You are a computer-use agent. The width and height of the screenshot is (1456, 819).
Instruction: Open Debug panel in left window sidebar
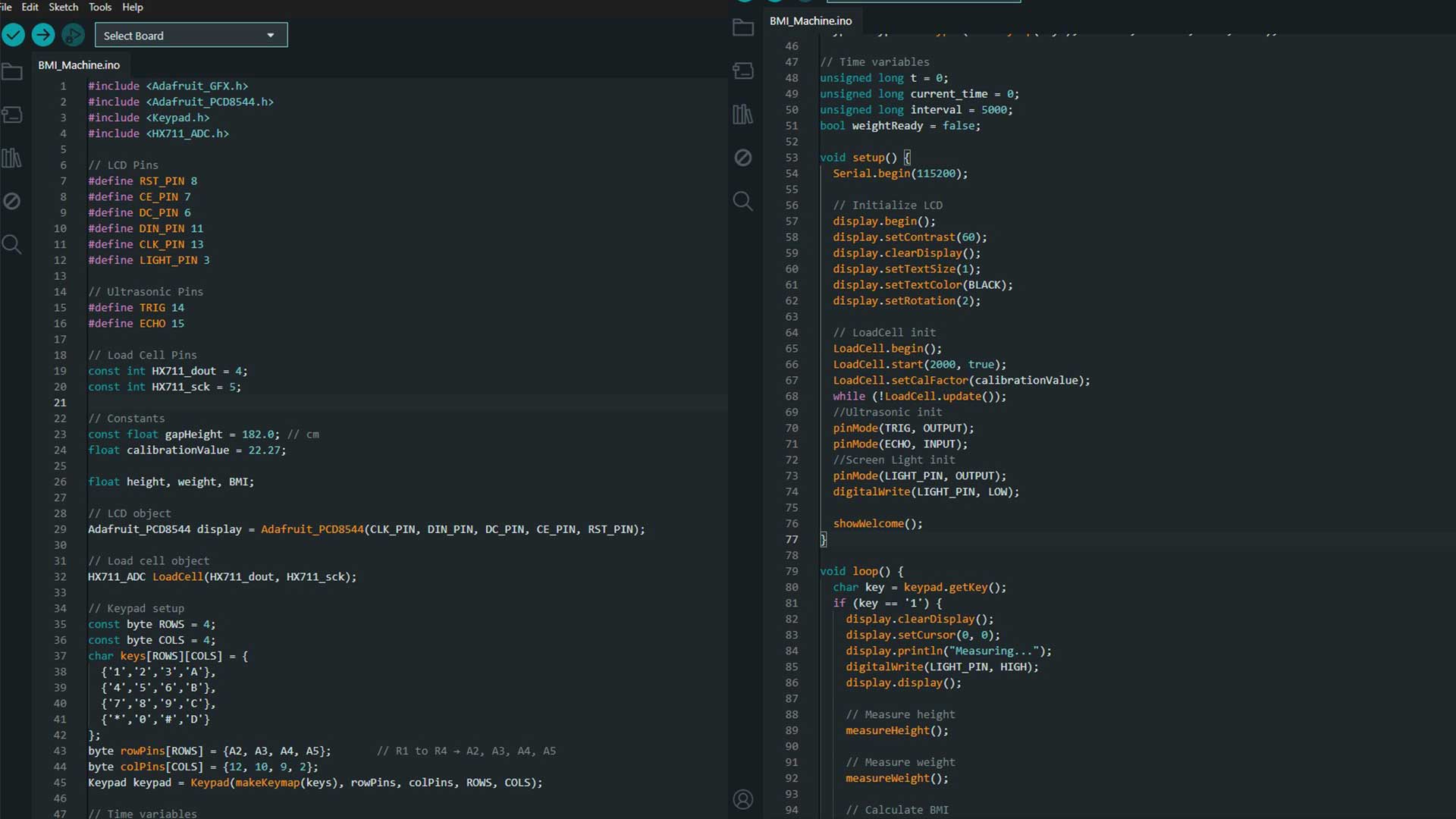pyautogui.click(x=12, y=201)
